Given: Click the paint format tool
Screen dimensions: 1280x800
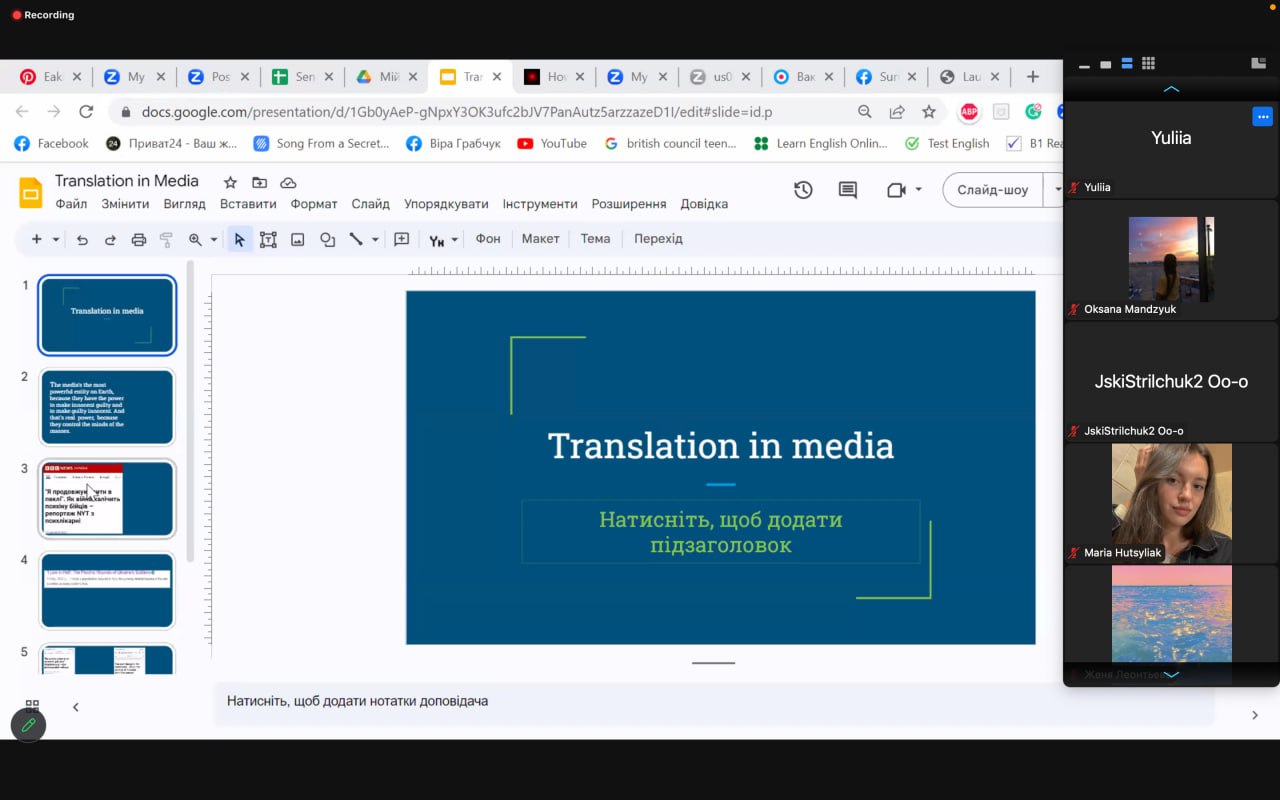Looking at the screenshot, I should click(x=166, y=239).
